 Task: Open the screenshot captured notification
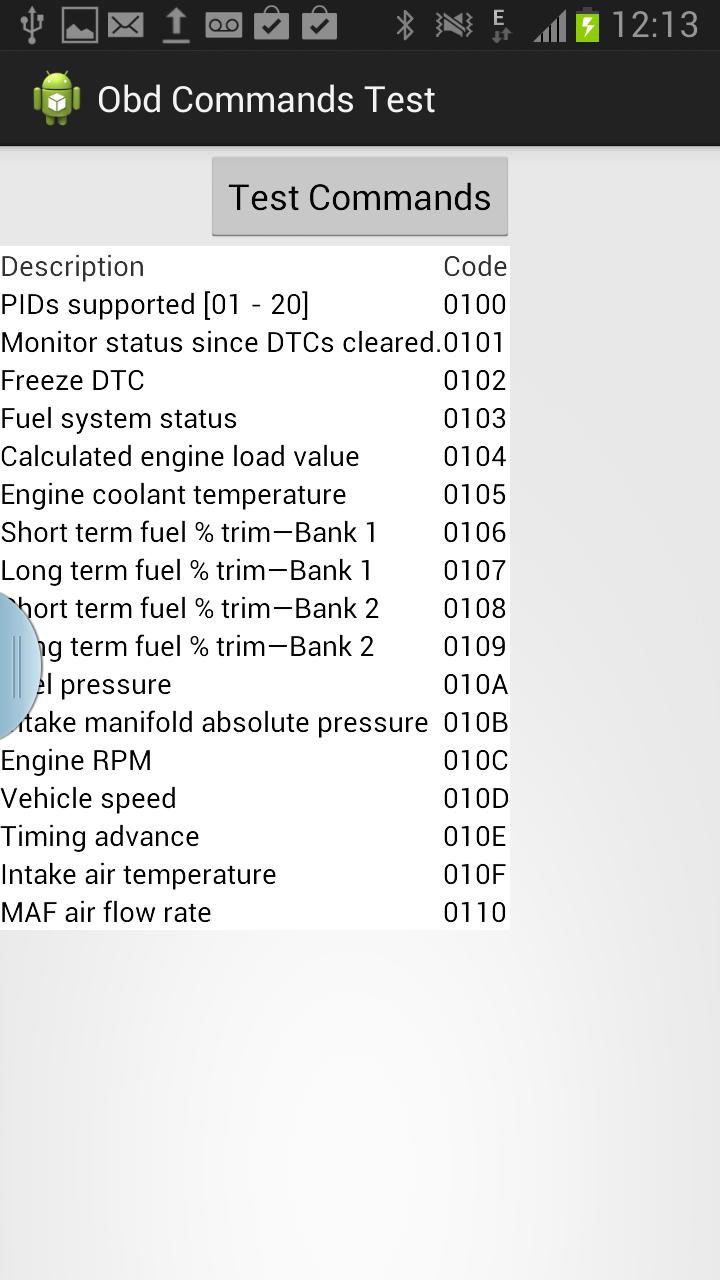coord(76,24)
